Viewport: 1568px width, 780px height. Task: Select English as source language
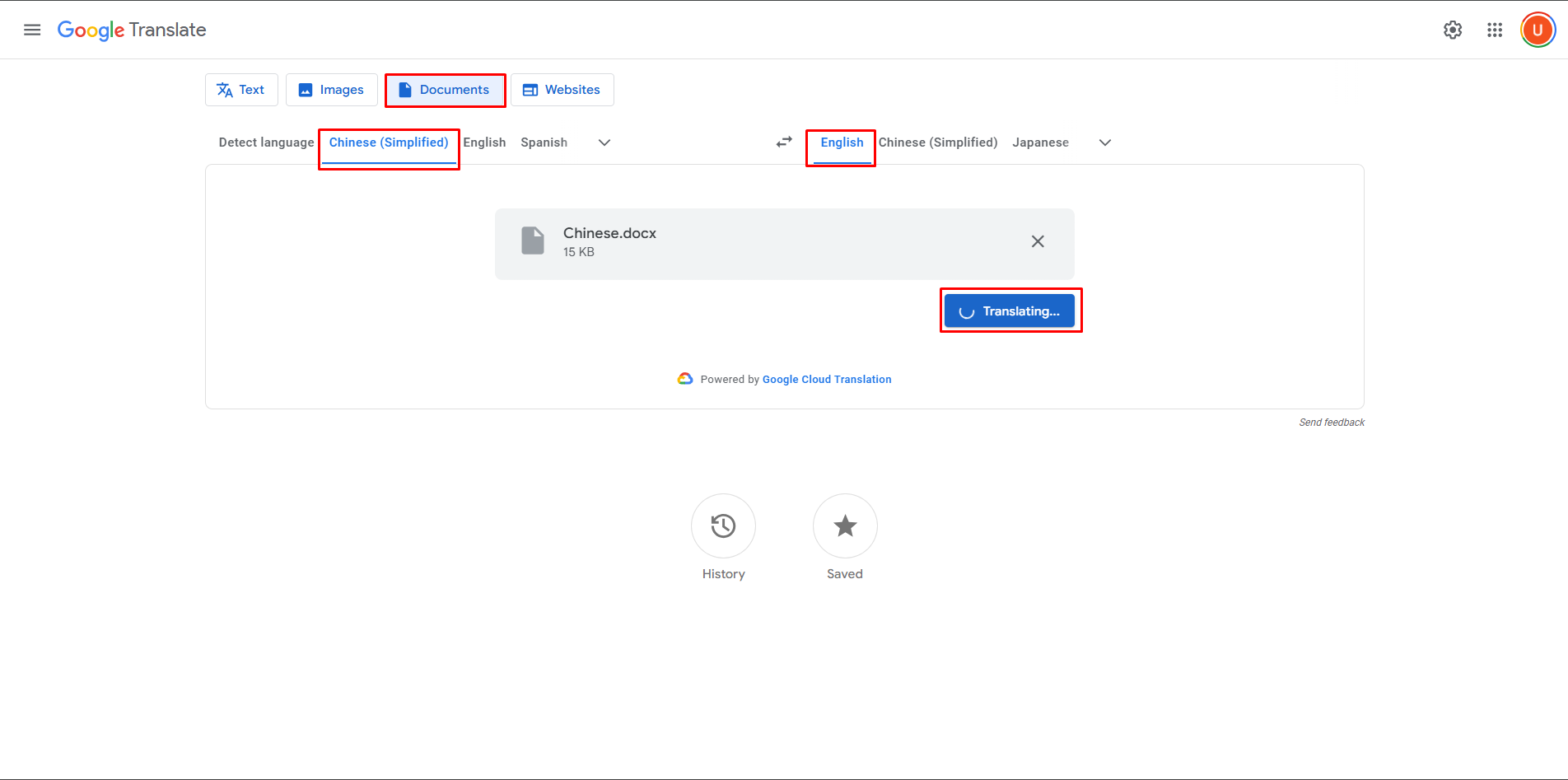(x=485, y=142)
